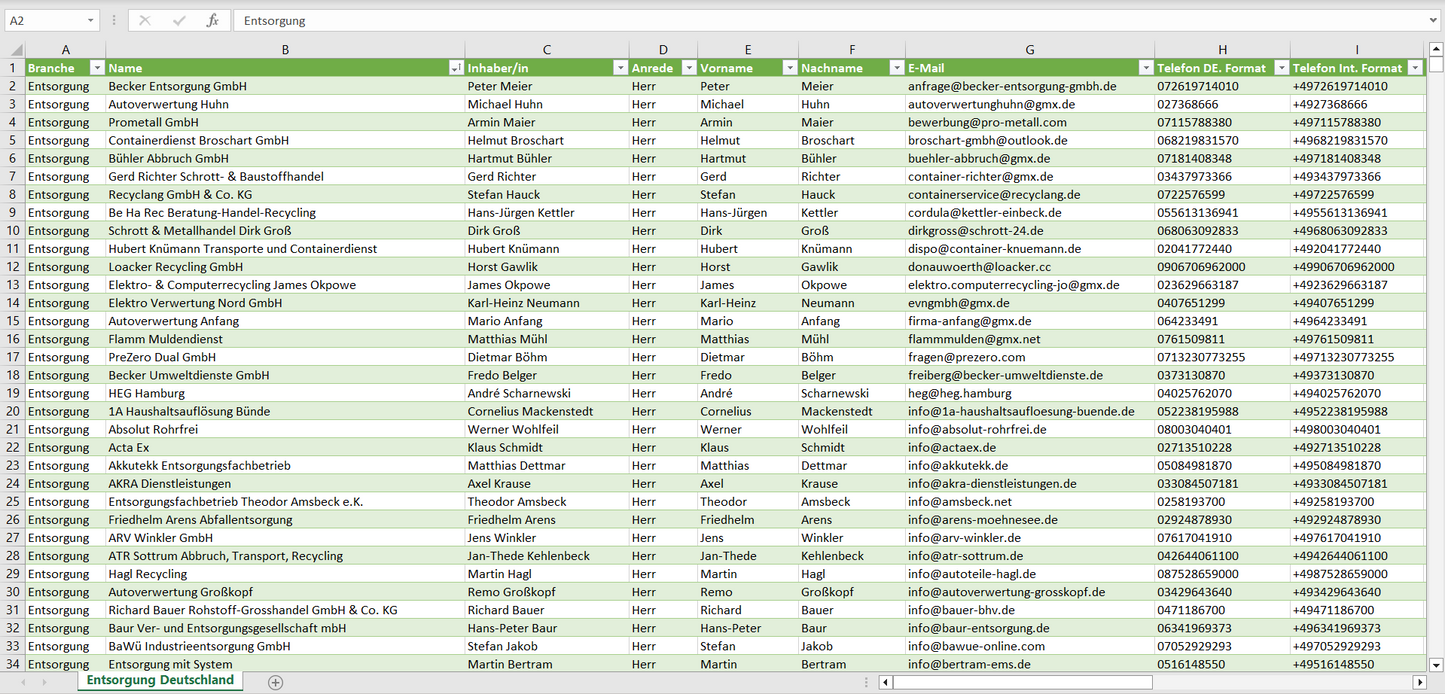Screen dimensions: 1445x694
Task: Click the Select All corner triangle
Action: (x=15, y=50)
